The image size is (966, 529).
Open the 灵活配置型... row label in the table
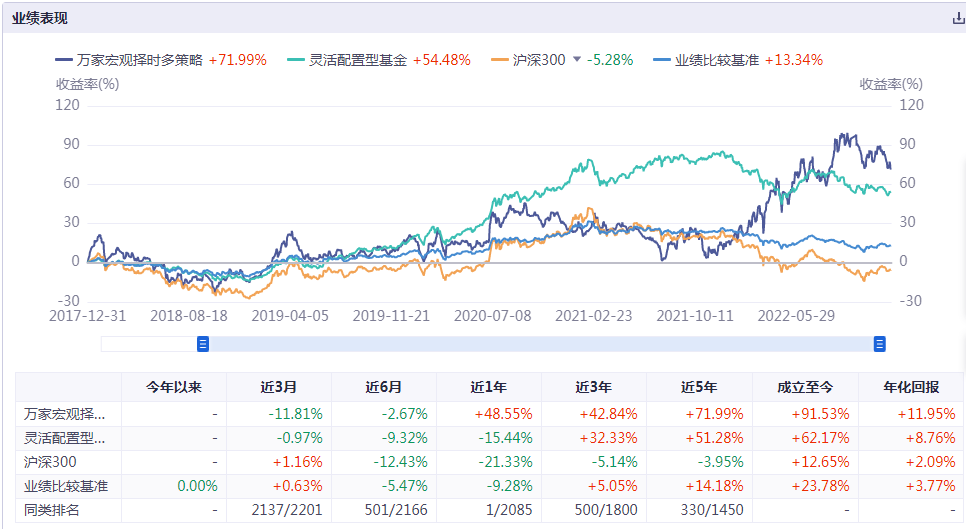click(x=66, y=437)
